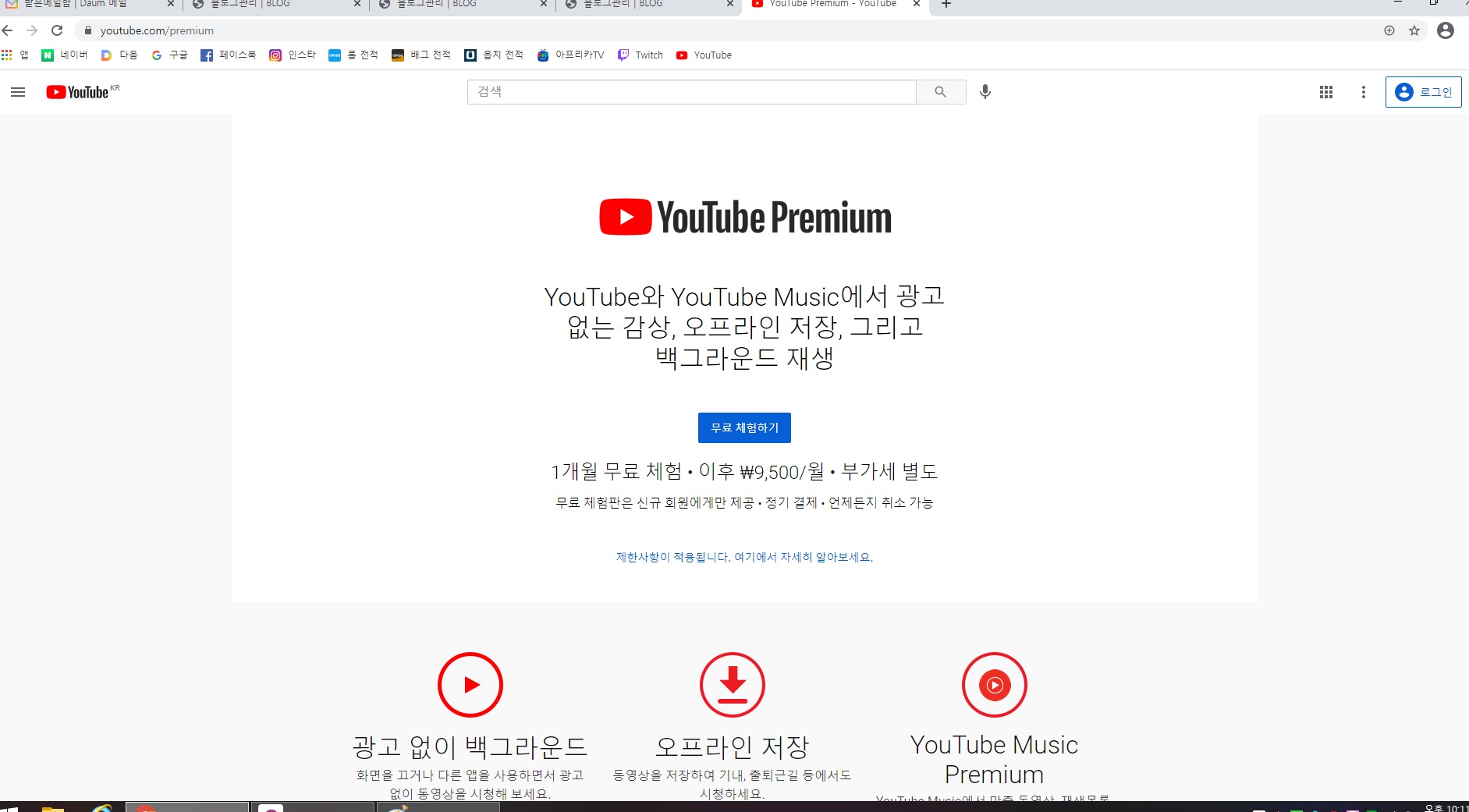
Task: Click the 오프라인 저장 heading
Action: point(733,747)
